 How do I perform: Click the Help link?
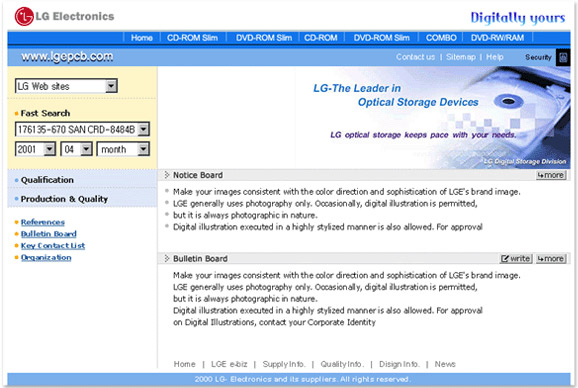coord(494,57)
